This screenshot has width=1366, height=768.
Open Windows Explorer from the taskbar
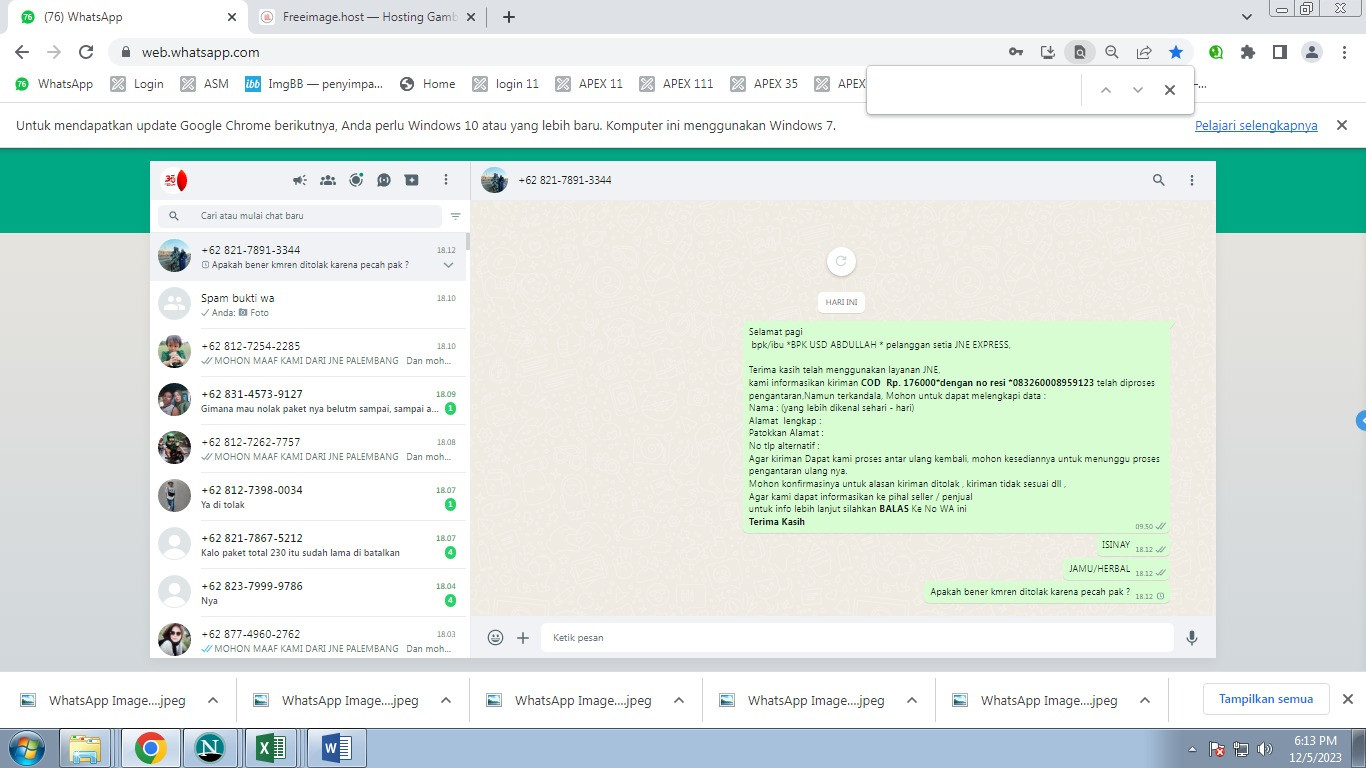point(86,748)
